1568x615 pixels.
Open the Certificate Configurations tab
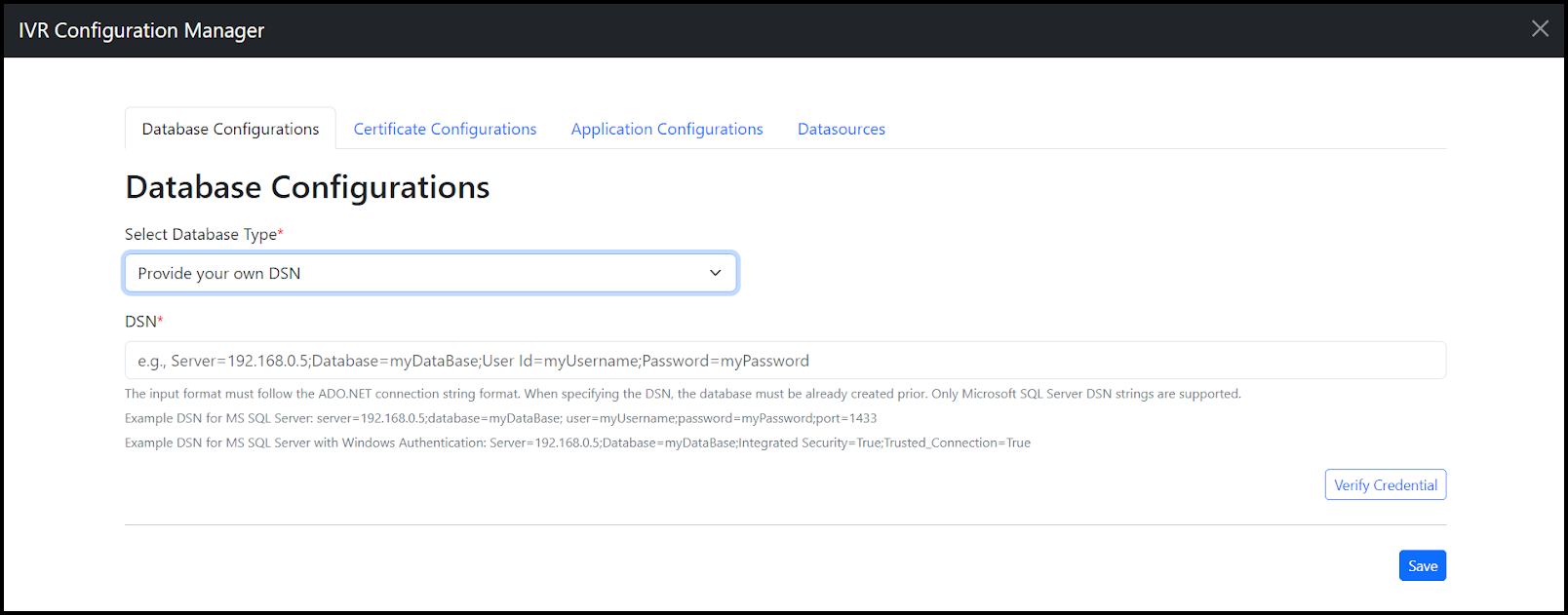pos(445,129)
